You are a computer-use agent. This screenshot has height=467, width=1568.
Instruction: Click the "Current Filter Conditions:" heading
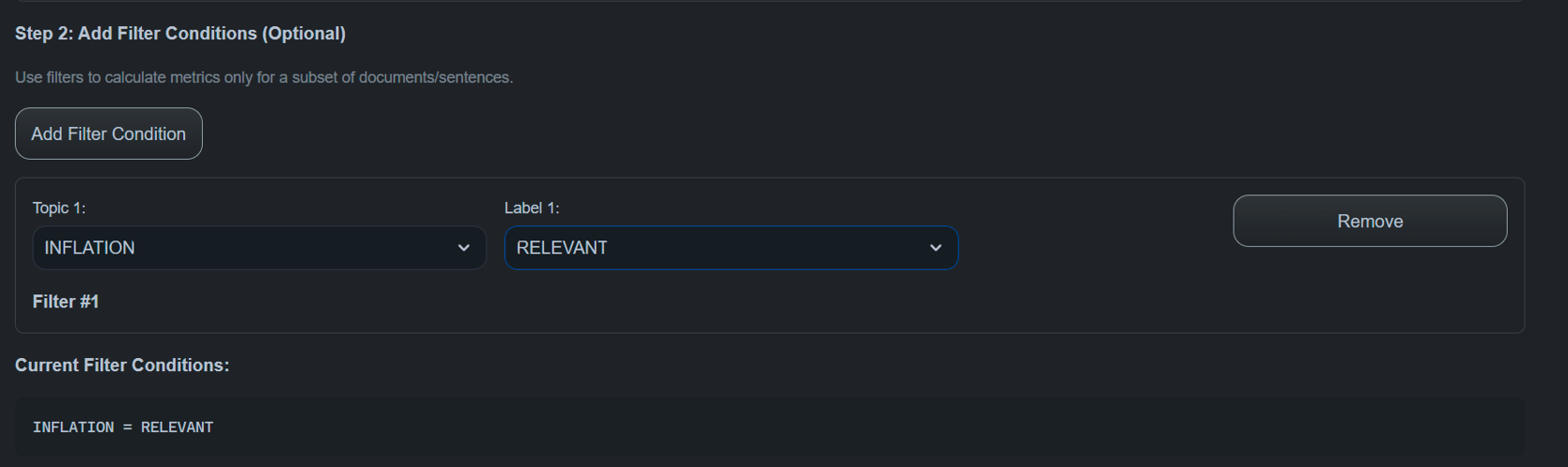click(x=122, y=365)
